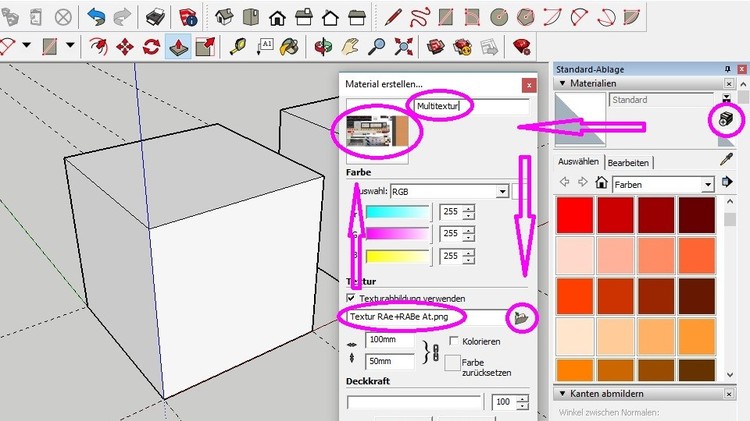Enable the Kolorieren checkbox
The image size is (750, 421).
point(453,341)
